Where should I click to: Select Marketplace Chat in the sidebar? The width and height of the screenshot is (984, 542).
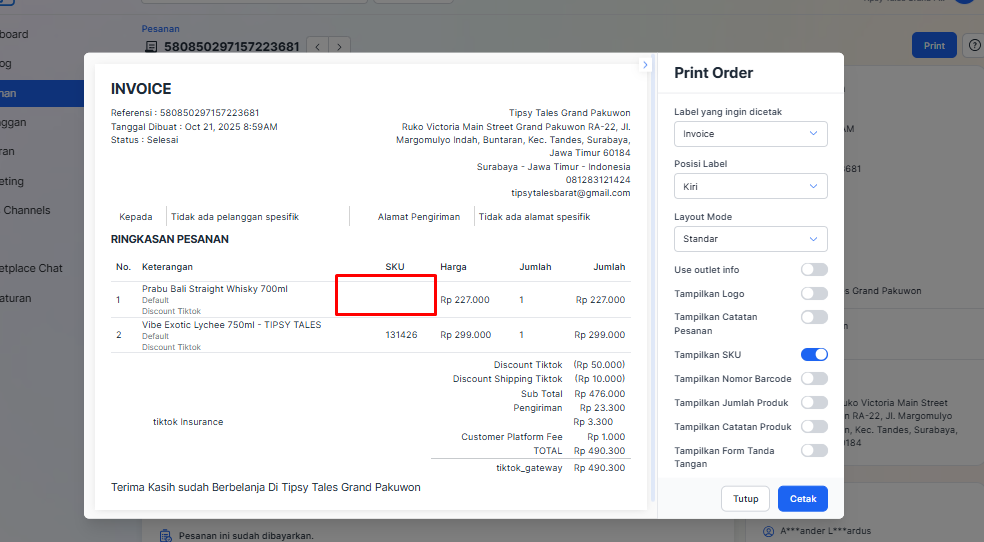(30, 268)
